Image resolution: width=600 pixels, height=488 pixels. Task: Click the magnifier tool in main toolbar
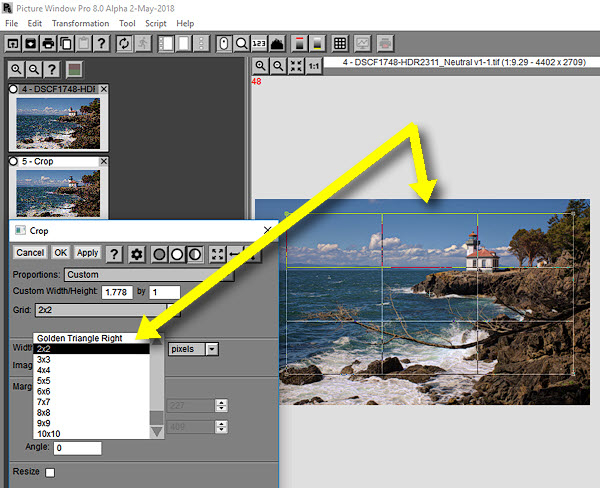point(241,43)
